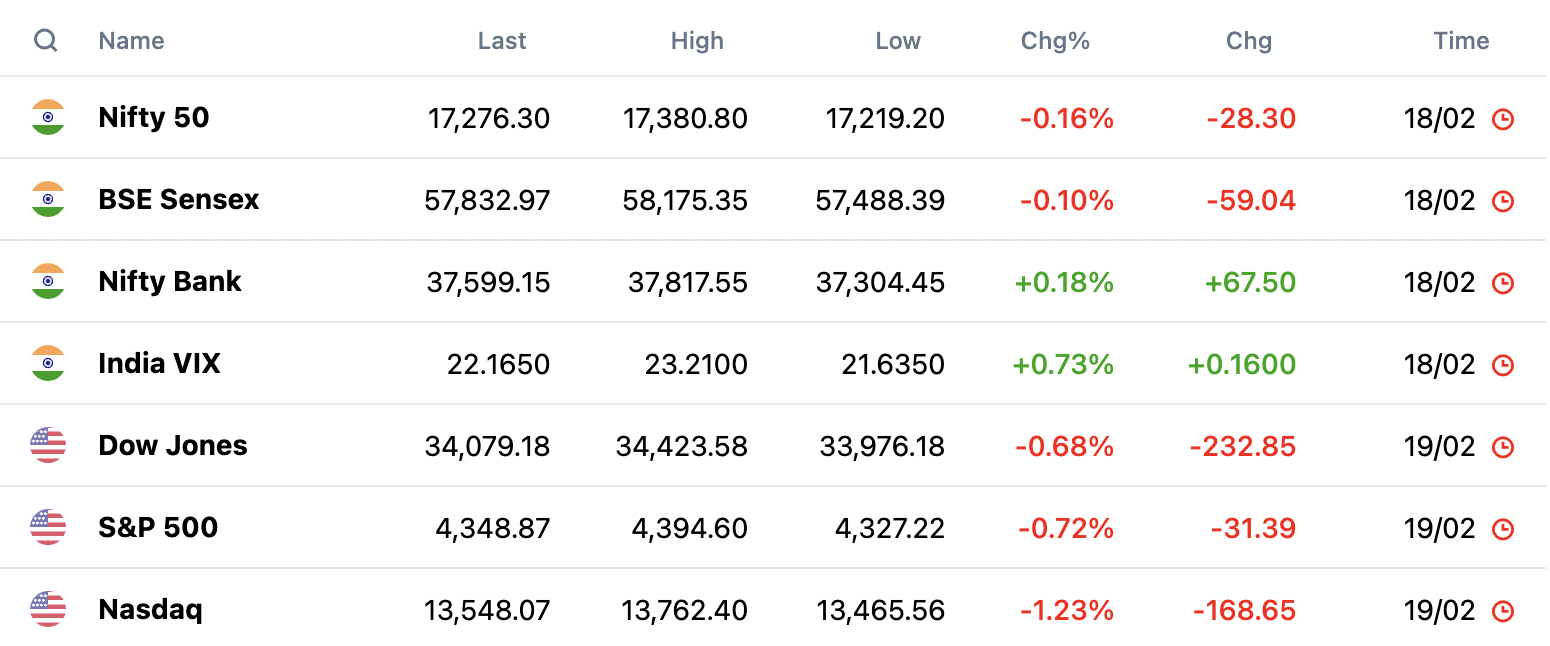Sort table by the Name column header
Screen dimensions: 1550x646
tap(131, 41)
